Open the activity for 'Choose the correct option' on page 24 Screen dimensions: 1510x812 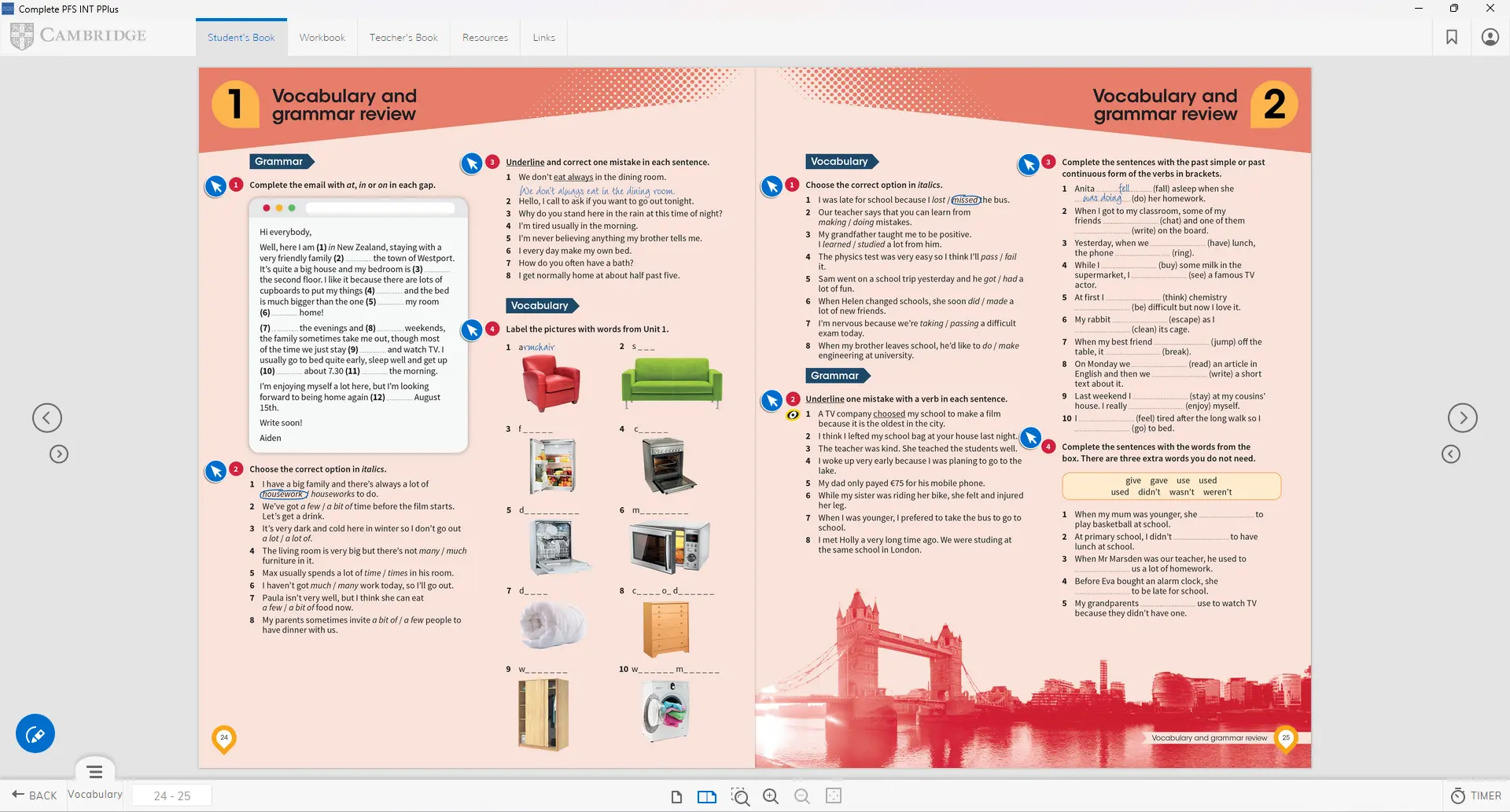click(x=215, y=471)
